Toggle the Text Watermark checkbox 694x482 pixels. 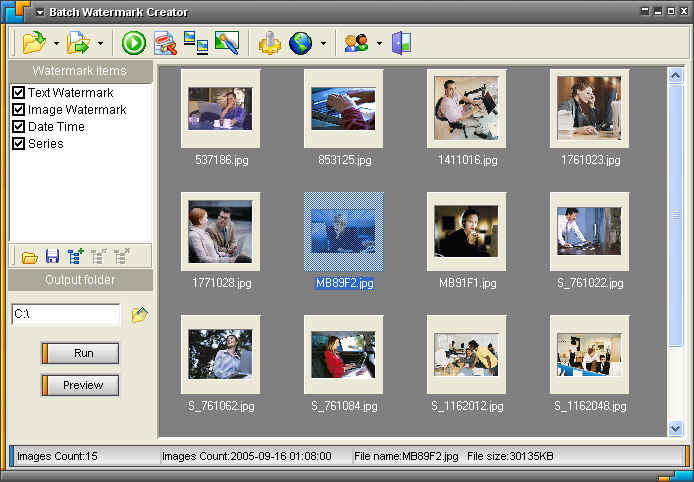(18, 93)
